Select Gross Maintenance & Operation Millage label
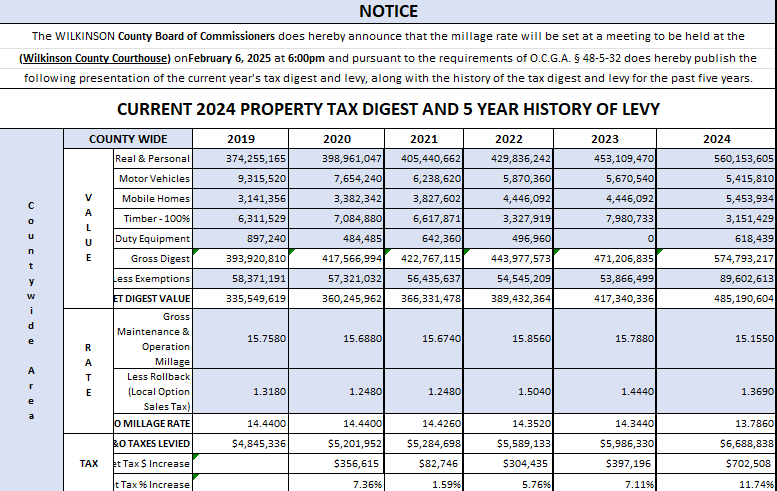 point(153,339)
